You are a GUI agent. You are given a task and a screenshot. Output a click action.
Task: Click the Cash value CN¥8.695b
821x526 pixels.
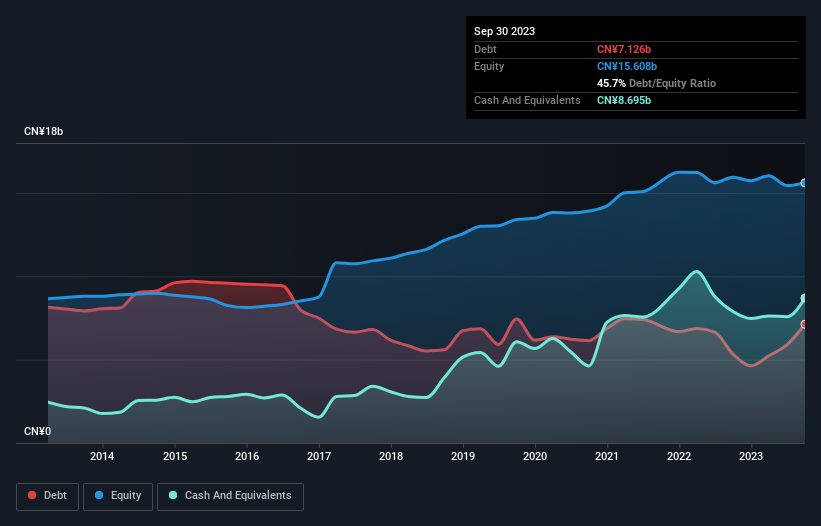tap(624, 100)
